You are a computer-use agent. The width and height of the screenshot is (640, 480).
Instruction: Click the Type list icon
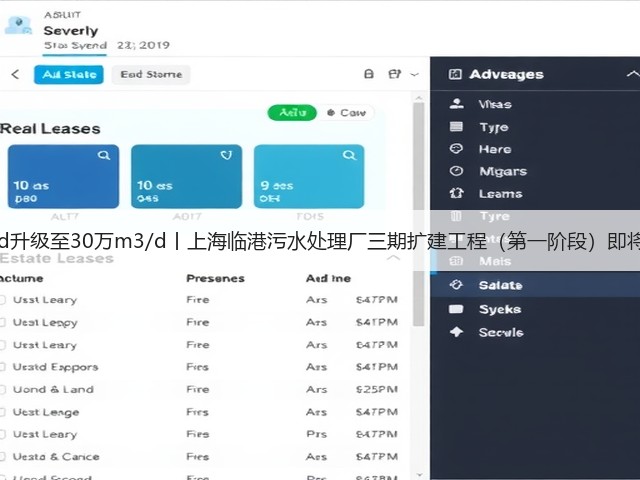[456, 127]
